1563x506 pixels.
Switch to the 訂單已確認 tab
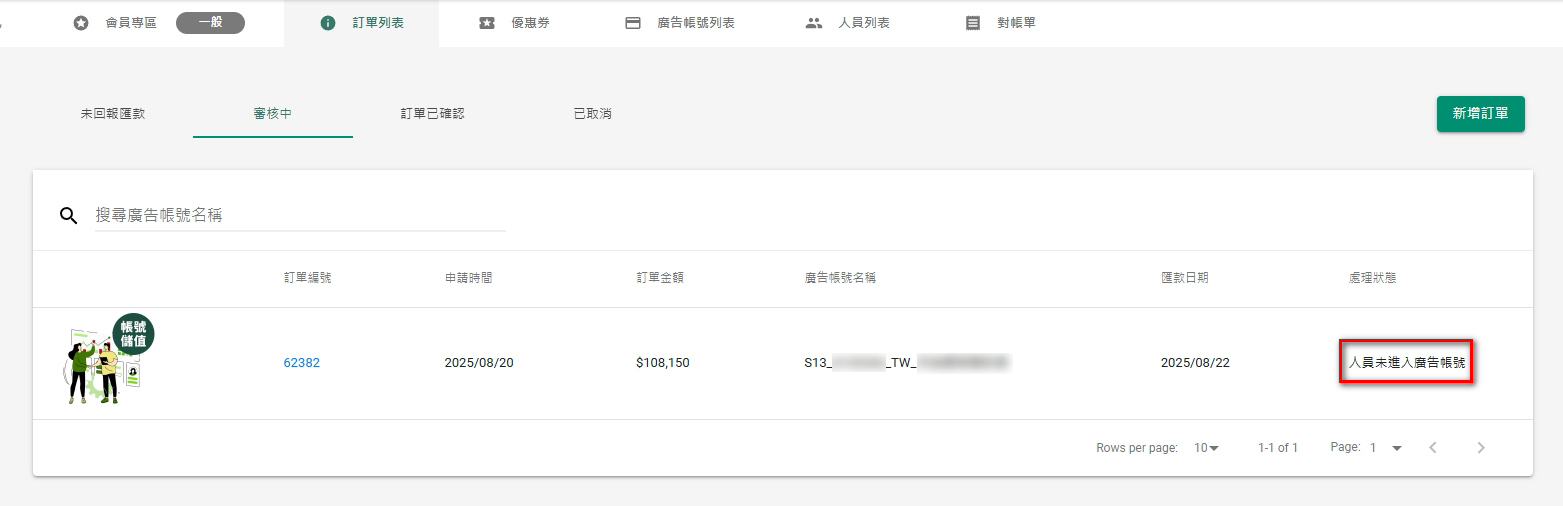[x=432, y=114]
